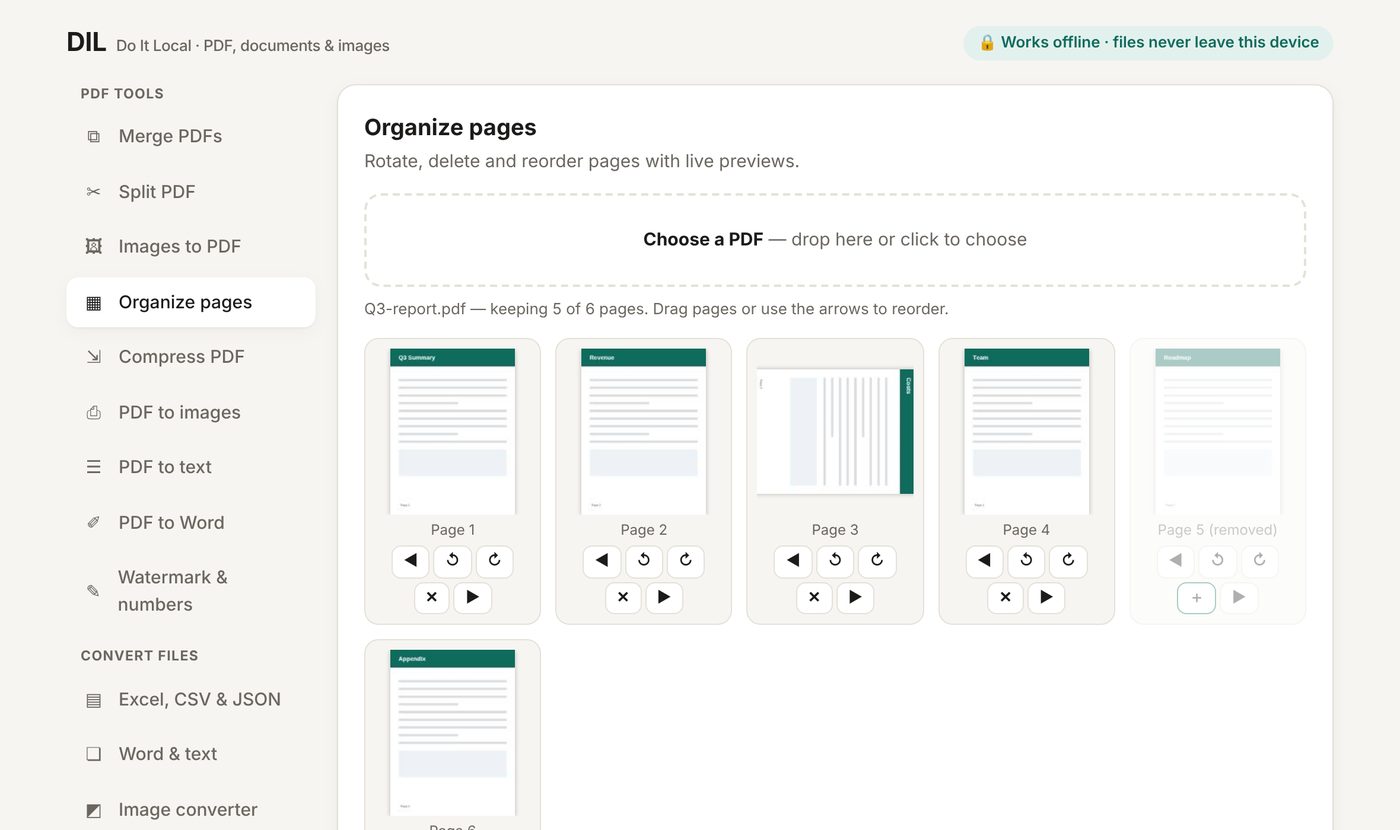
Task: Open Watermark & numbers tool
Action: pyautogui.click(x=191, y=591)
